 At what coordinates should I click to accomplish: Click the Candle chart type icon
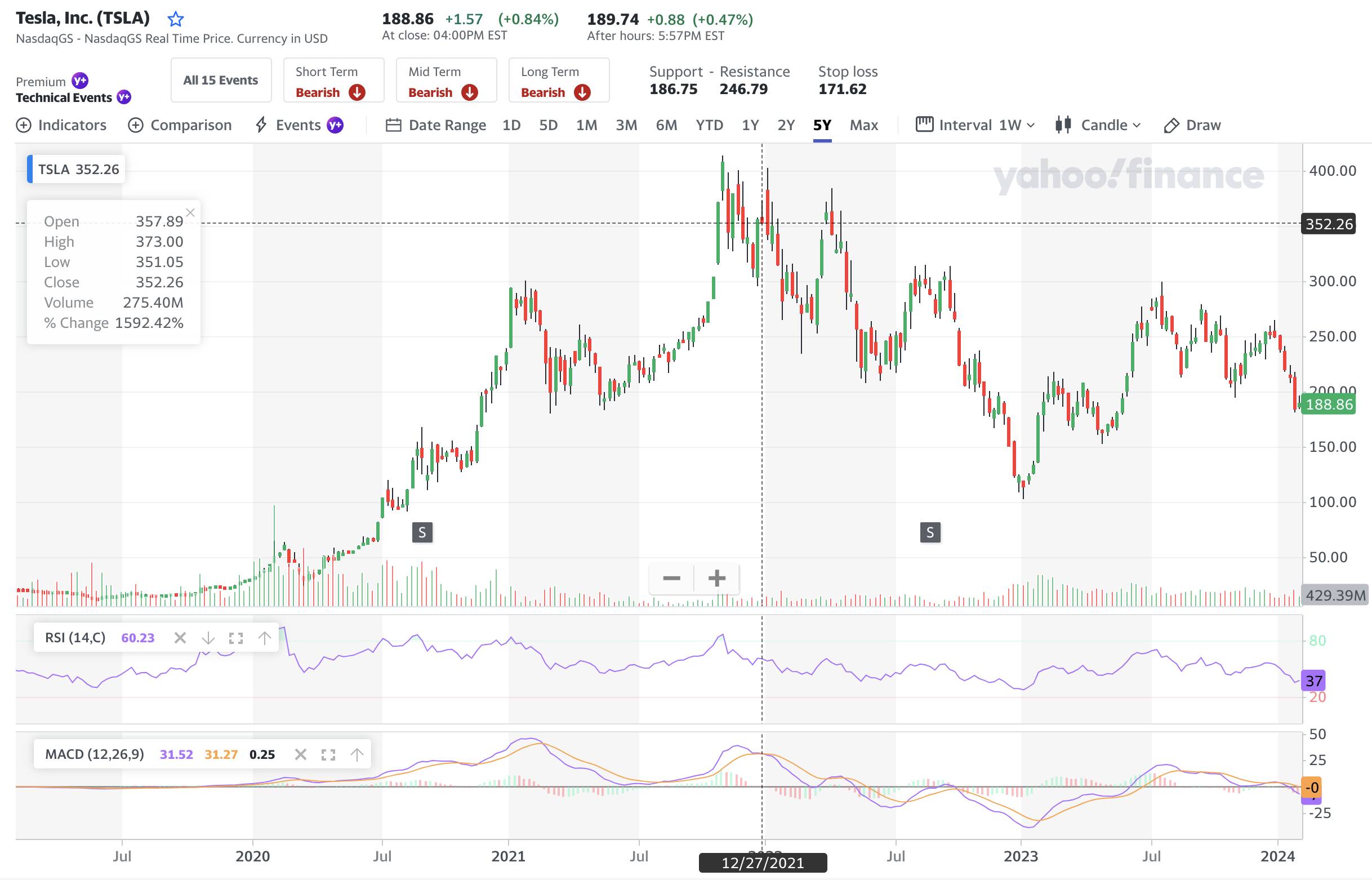pyautogui.click(x=1063, y=125)
